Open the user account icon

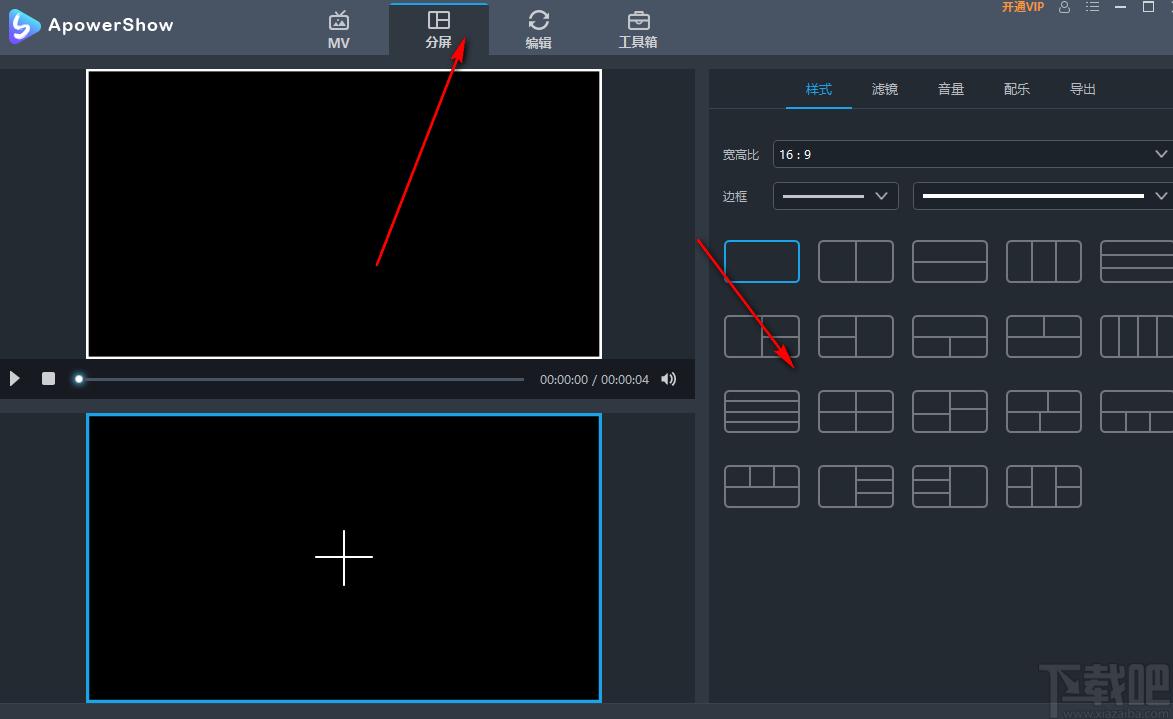[x=1065, y=7]
